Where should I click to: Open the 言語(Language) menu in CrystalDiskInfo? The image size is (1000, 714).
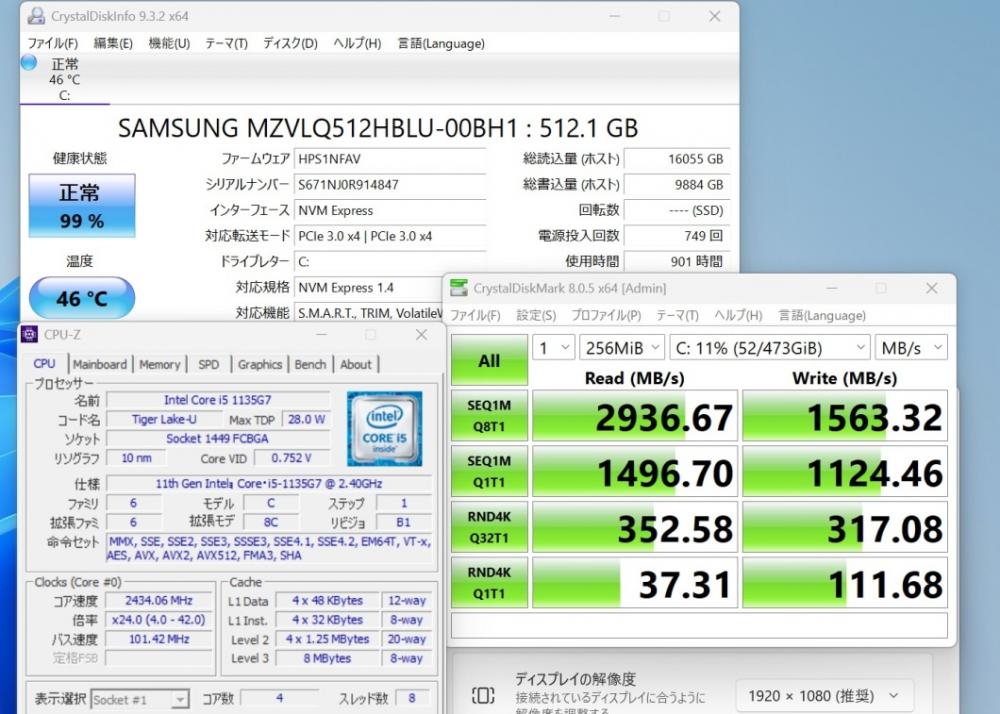[441, 43]
